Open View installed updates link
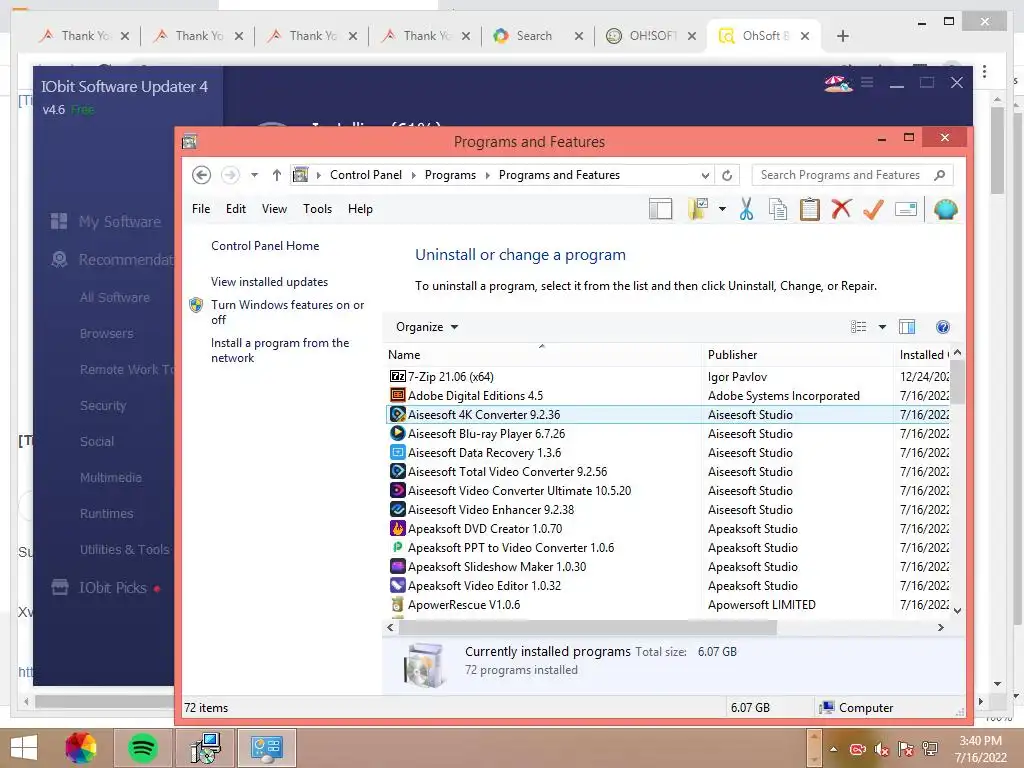1024x768 pixels. pos(269,281)
